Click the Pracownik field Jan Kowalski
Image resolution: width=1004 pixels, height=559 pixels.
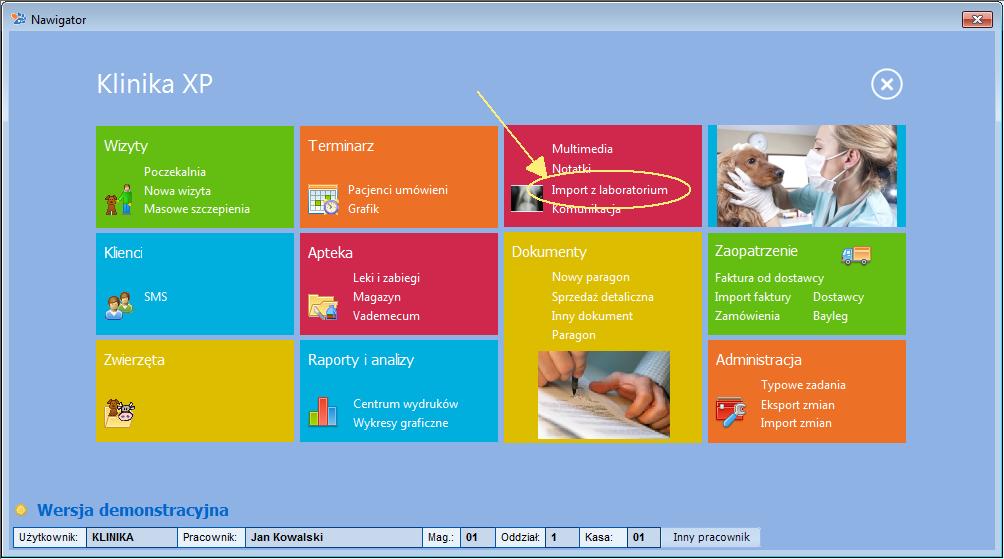(333, 537)
